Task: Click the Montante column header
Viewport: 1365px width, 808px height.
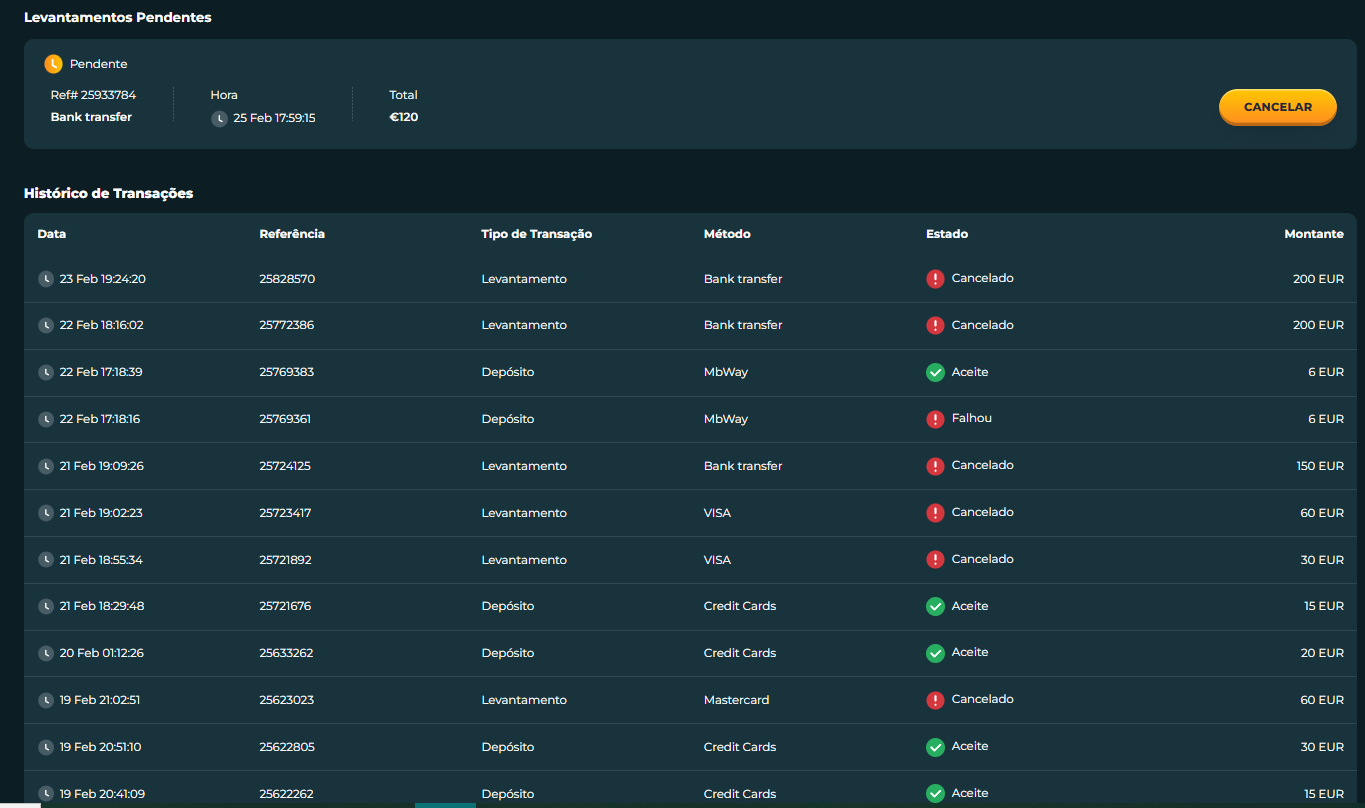Action: [1314, 234]
